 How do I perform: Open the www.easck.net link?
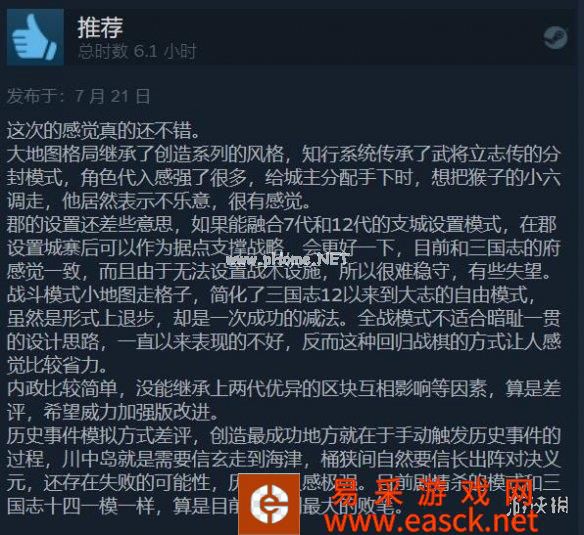click(432, 522)
